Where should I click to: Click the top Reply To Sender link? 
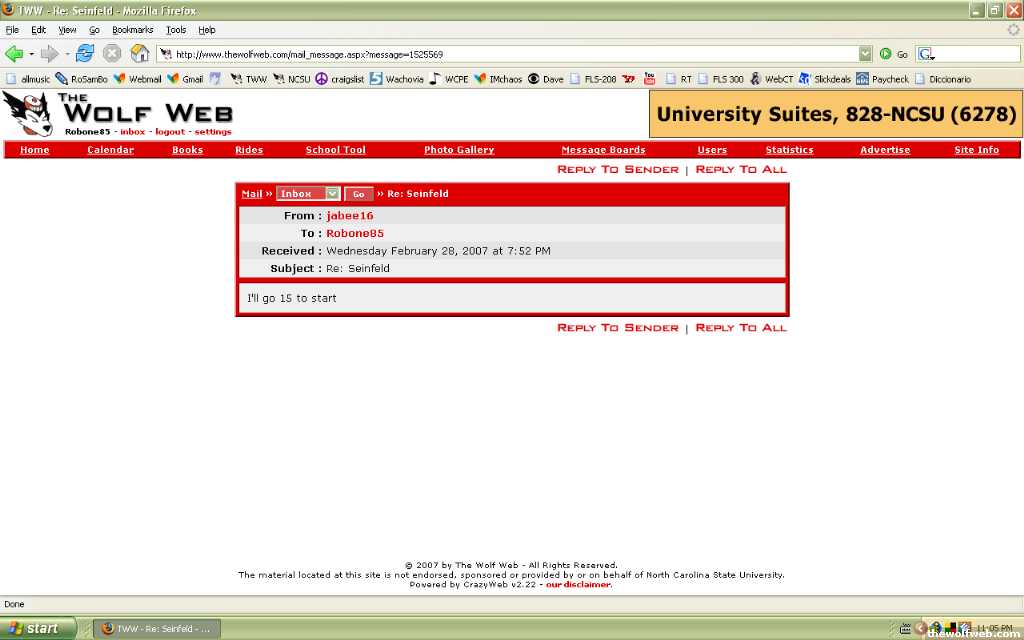pyautogui.click(x=617, y=170)
